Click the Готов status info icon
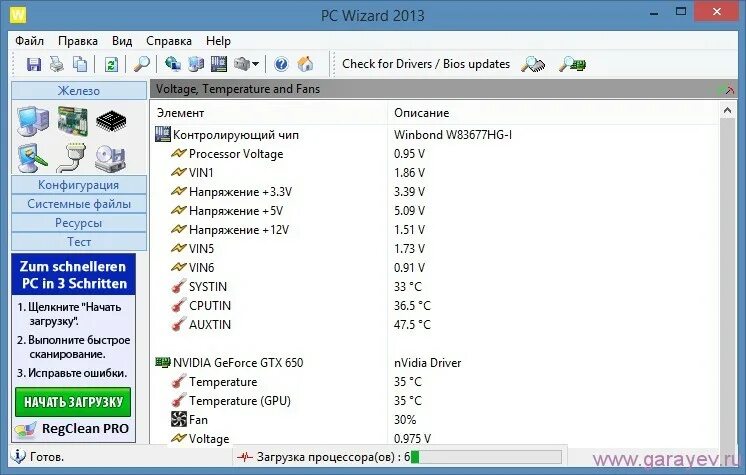Screen dimensions: 746x475 click(x=18, y=456)
